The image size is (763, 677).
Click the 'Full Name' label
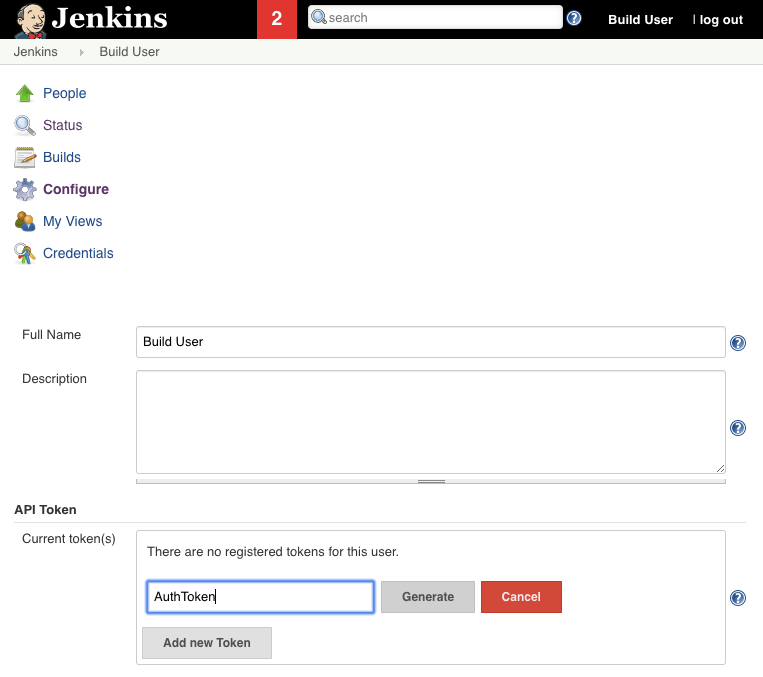pos(52,334)
